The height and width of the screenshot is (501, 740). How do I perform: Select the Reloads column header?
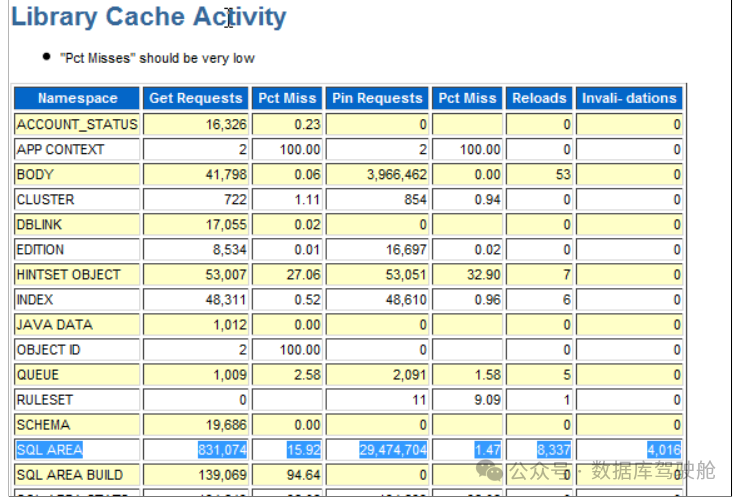539,98
